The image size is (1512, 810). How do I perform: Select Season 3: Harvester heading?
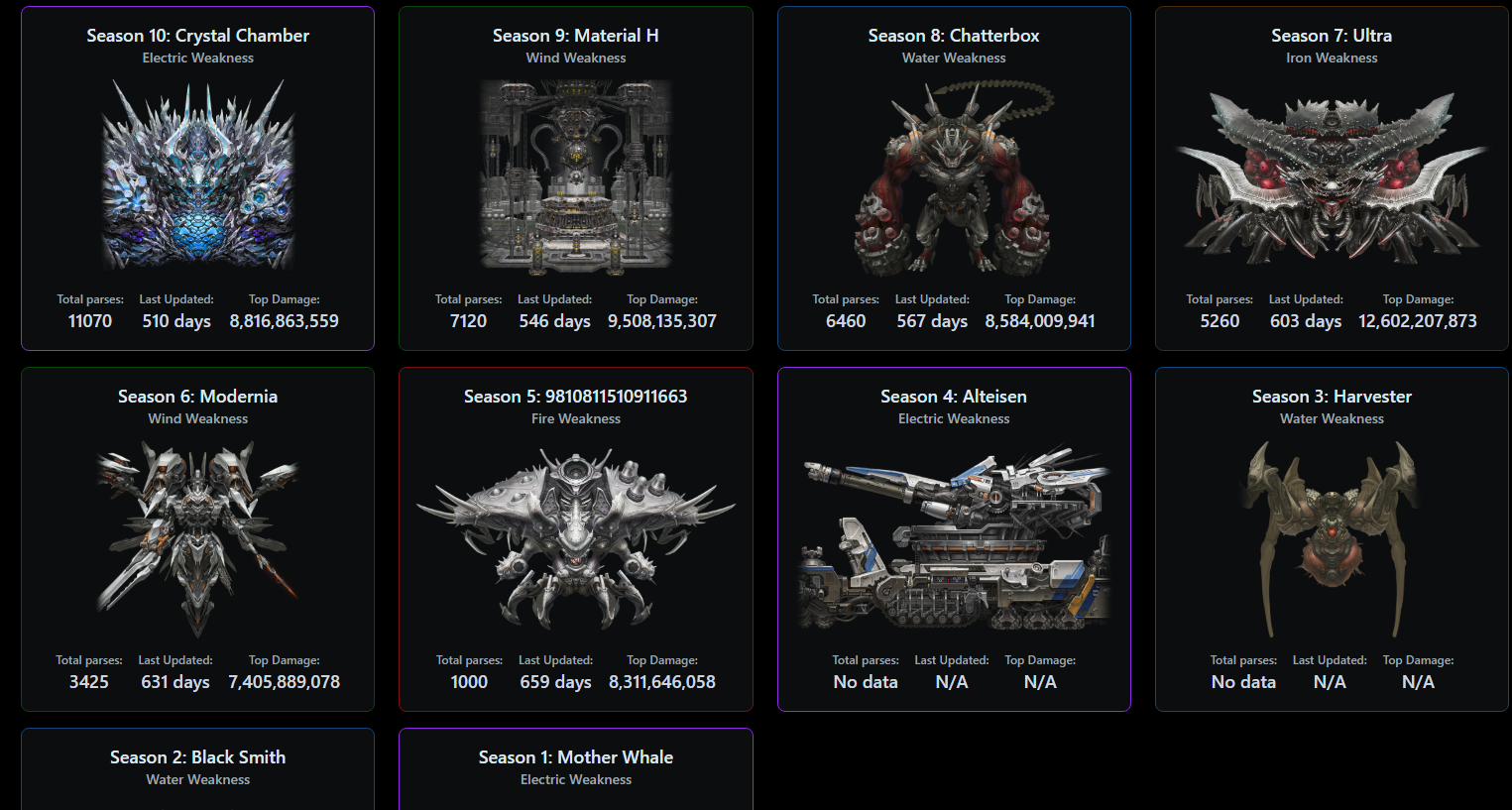click(1332, 397)
